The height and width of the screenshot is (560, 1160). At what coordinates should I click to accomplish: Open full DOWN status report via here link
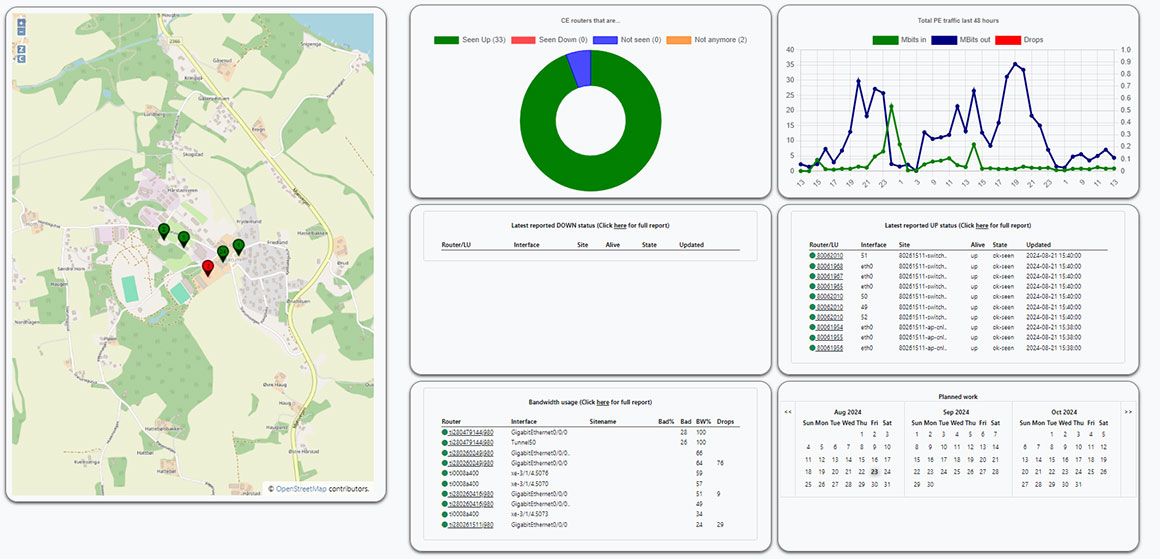[619, 225]
